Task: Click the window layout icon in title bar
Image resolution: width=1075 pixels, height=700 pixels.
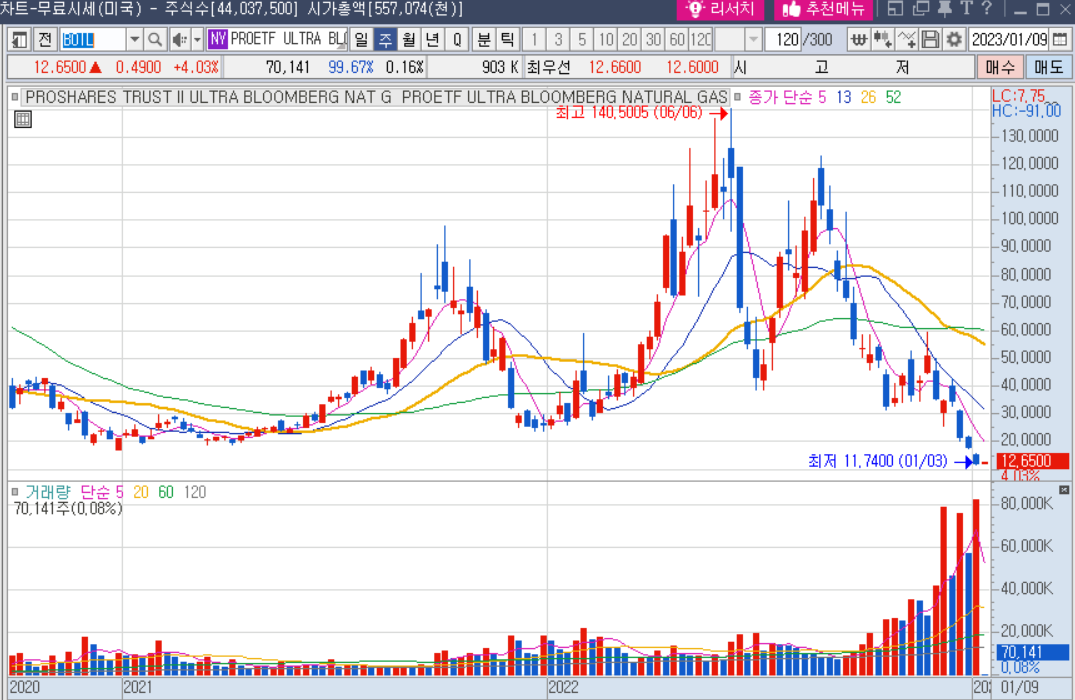Action: tap(895, 9)
